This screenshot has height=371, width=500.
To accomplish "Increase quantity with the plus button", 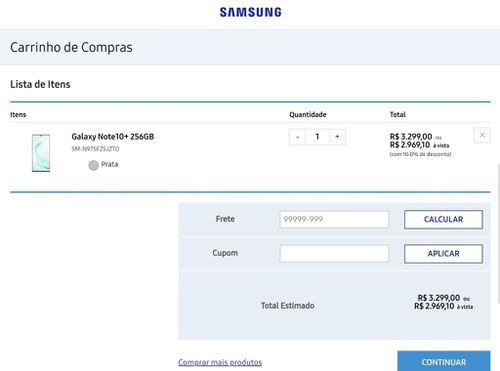I will (337, 137).
